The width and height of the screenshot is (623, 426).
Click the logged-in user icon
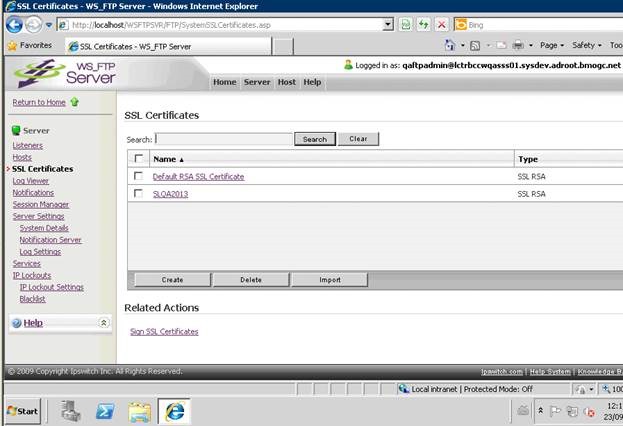point(348,65)
